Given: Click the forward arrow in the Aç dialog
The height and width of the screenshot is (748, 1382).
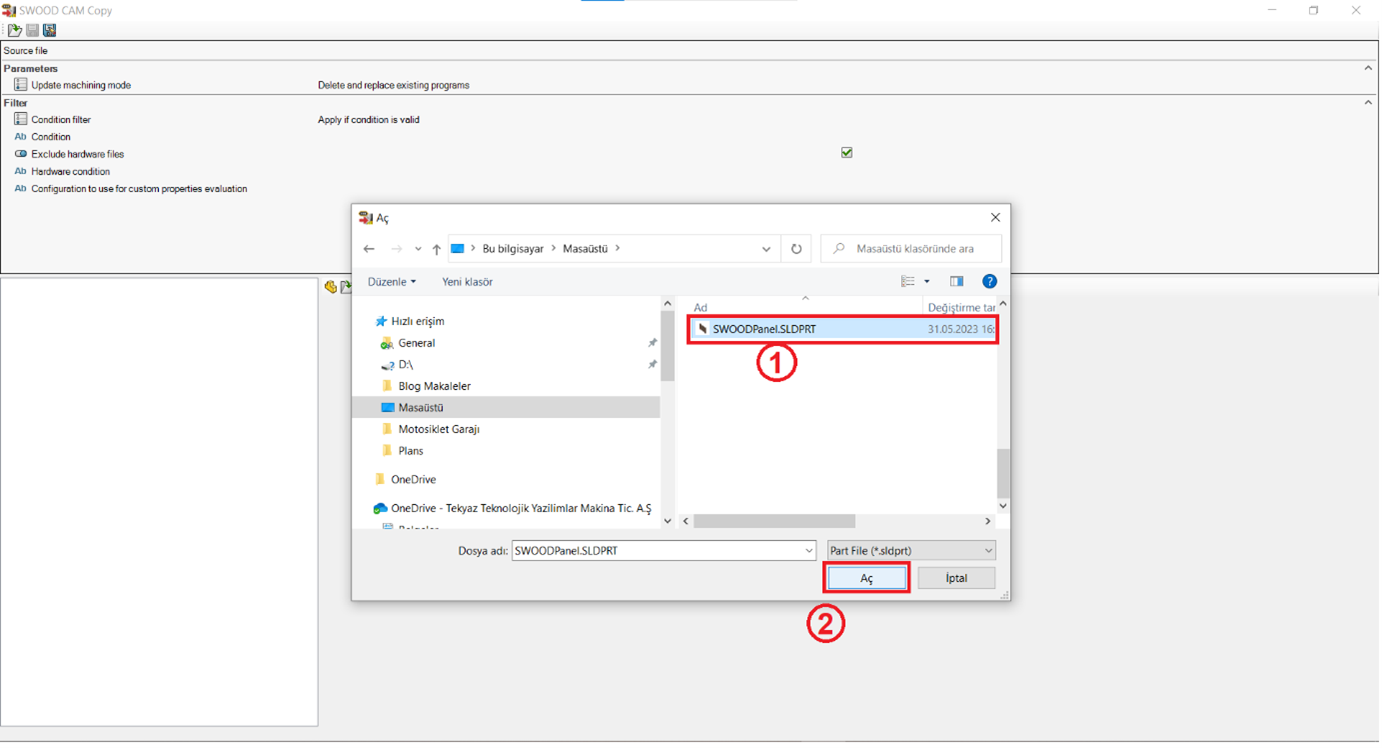Looking at the screenshot, I should coord(396,249).
